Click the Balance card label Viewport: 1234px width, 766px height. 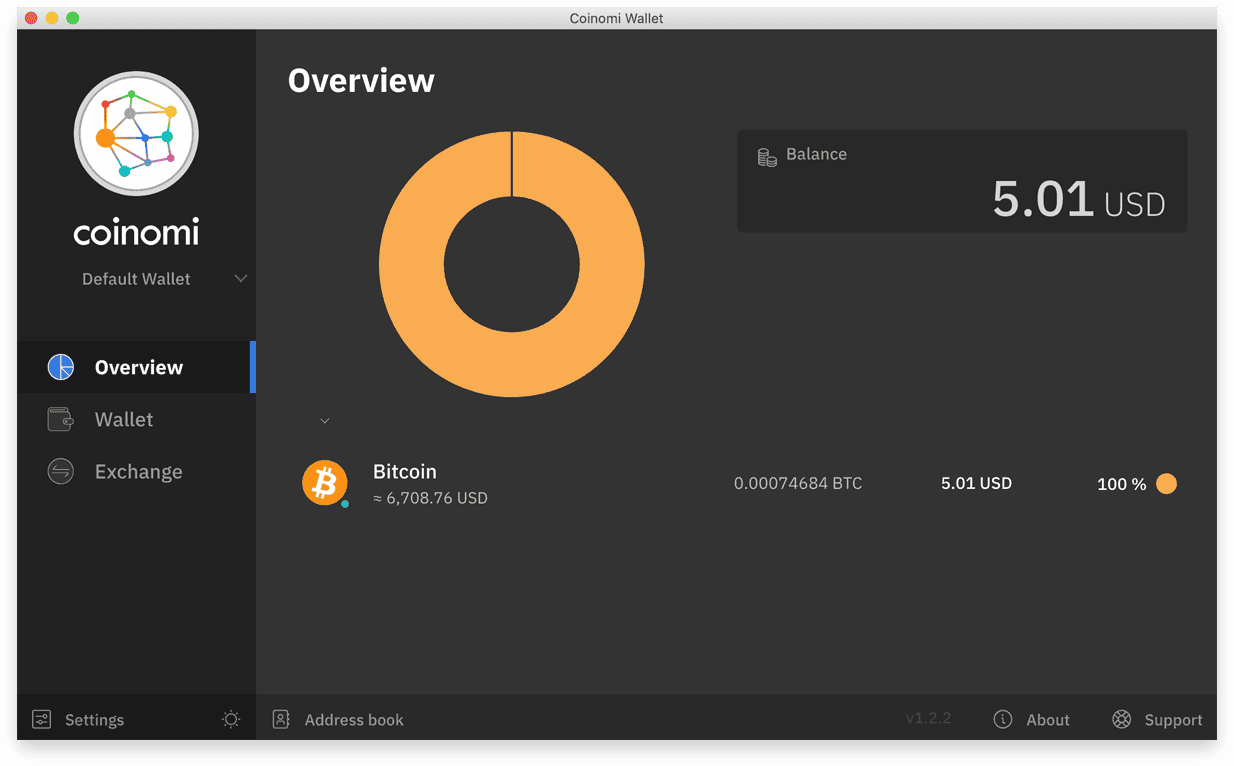816,154
